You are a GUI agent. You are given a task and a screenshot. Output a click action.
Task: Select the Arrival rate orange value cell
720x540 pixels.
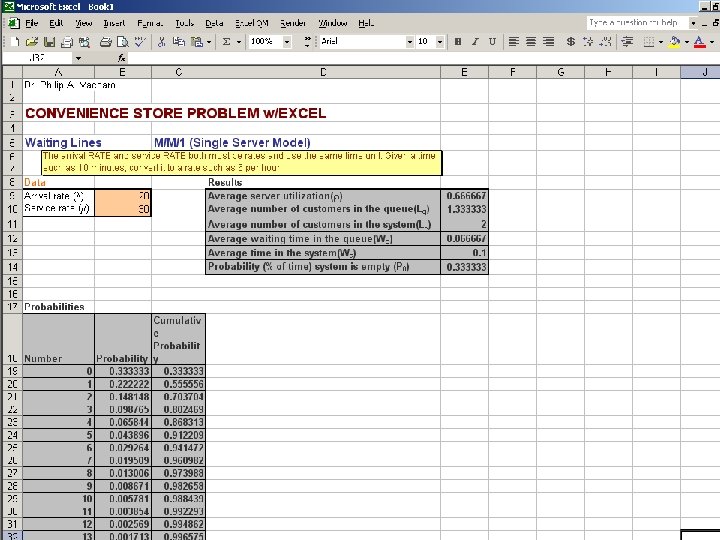(123, 196)
